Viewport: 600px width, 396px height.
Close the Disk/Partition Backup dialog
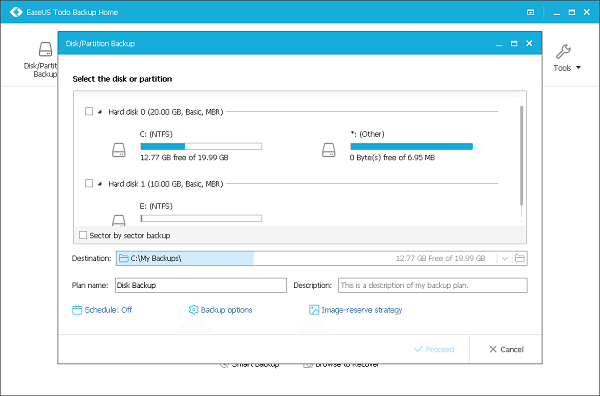[529, 43]
